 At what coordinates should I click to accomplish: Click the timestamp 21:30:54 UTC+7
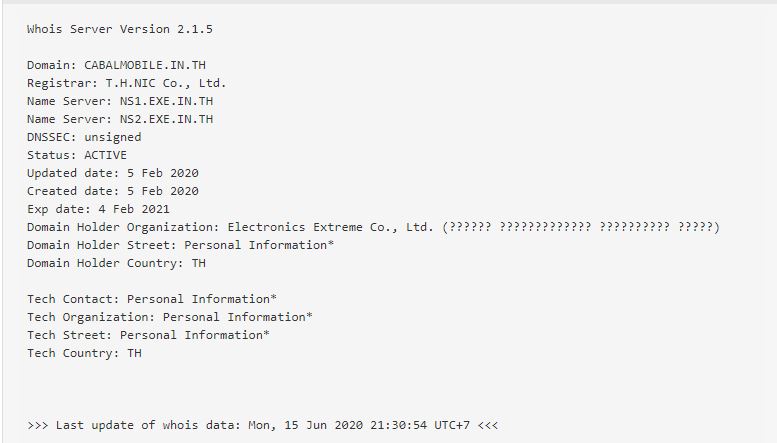pyautogui.click(x=420, y=425)
